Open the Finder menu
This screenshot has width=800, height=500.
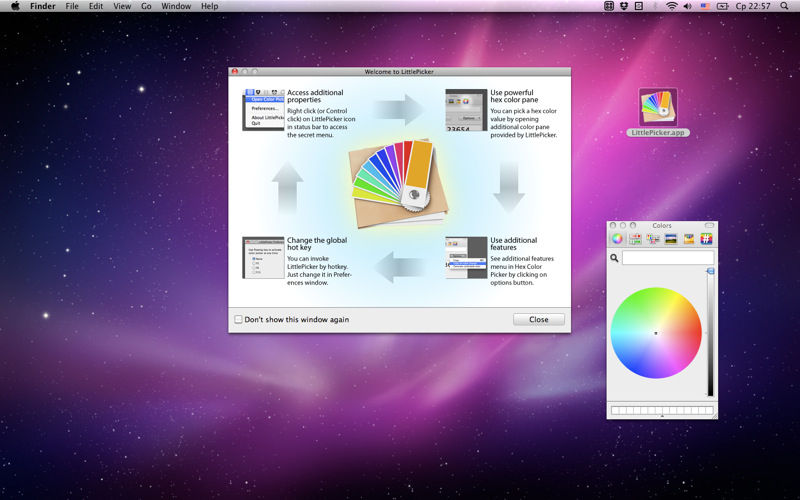click(43, 6)
